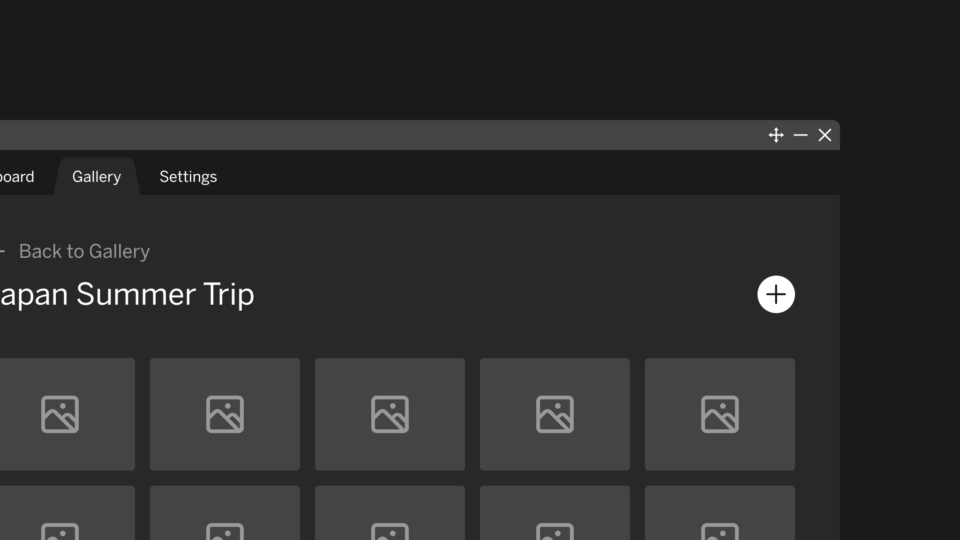
Task: Open third image thumbnail in top row
Action: 390,414
